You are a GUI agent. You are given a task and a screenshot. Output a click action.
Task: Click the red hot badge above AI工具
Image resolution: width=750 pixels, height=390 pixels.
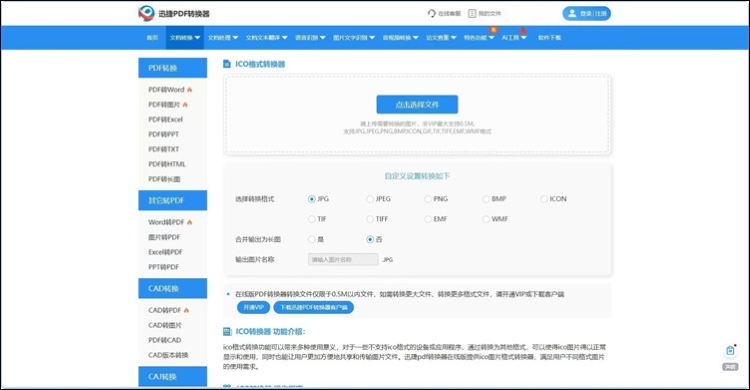tap(523, 31)
